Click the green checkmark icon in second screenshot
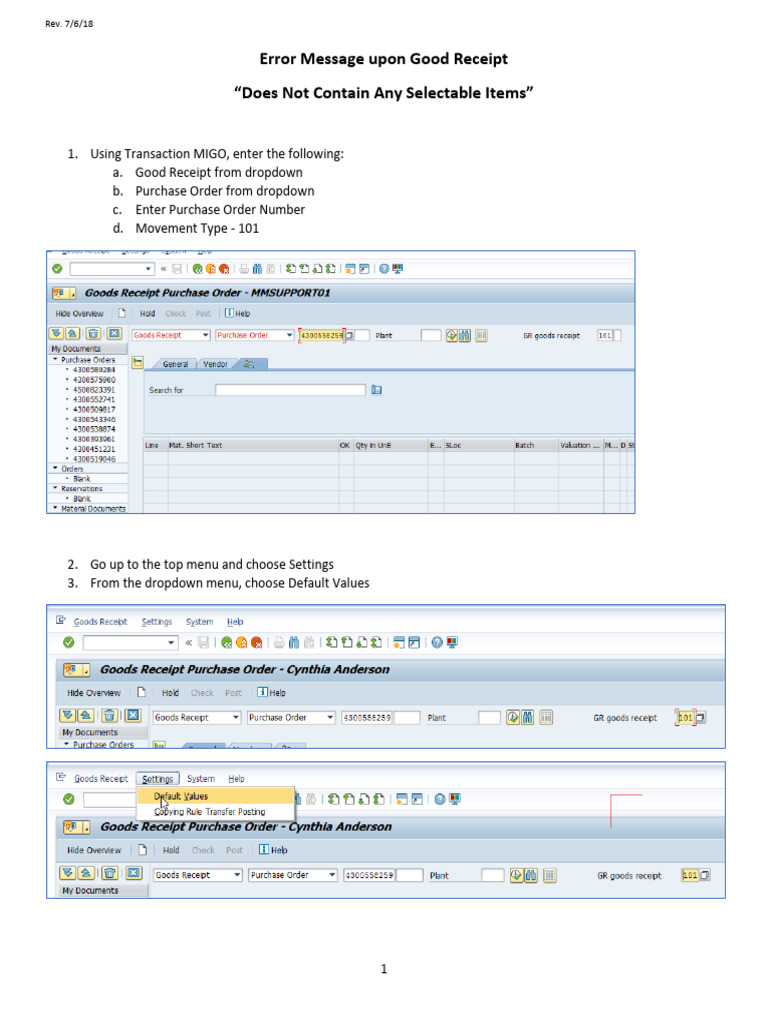Image resolution: width=768 pixels, height=1024 pixels. click(69, 643)
